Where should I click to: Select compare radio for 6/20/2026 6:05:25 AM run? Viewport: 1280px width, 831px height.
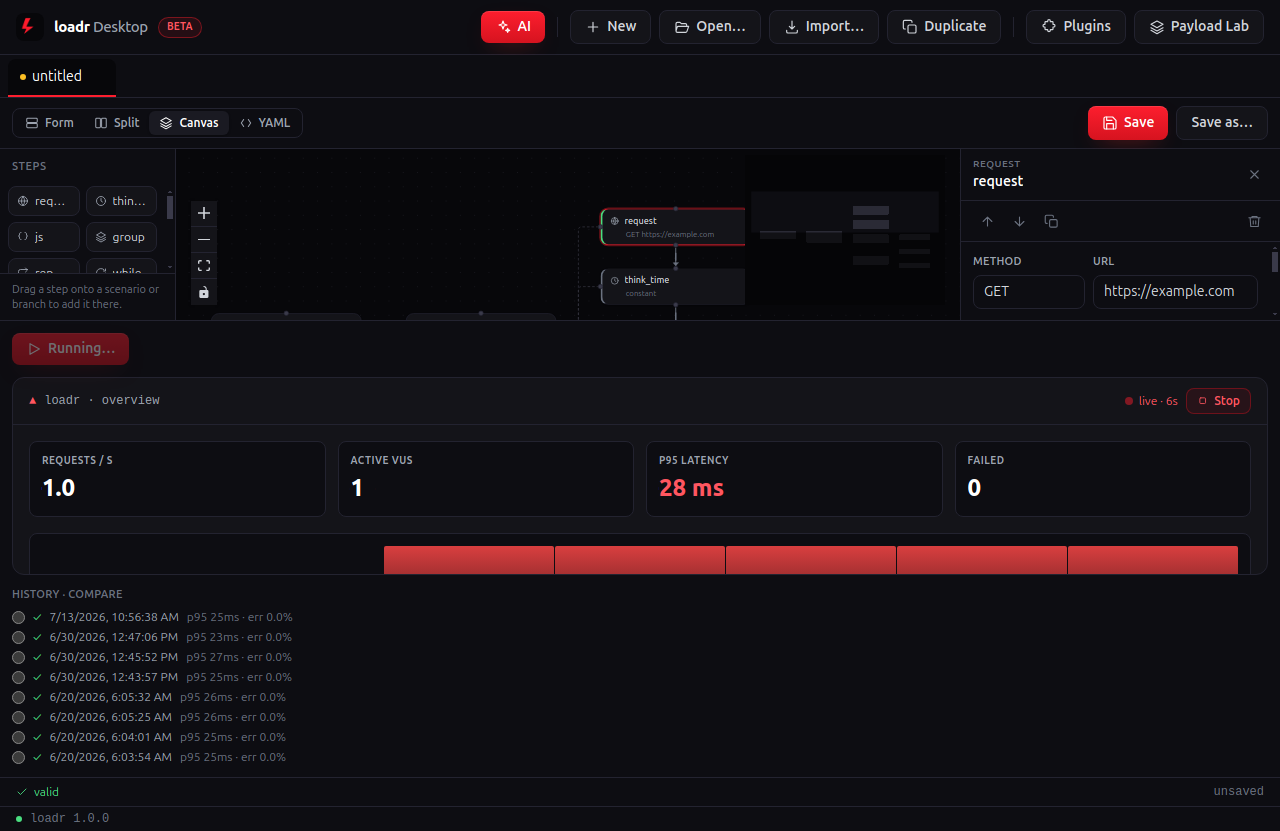[19, 717]
